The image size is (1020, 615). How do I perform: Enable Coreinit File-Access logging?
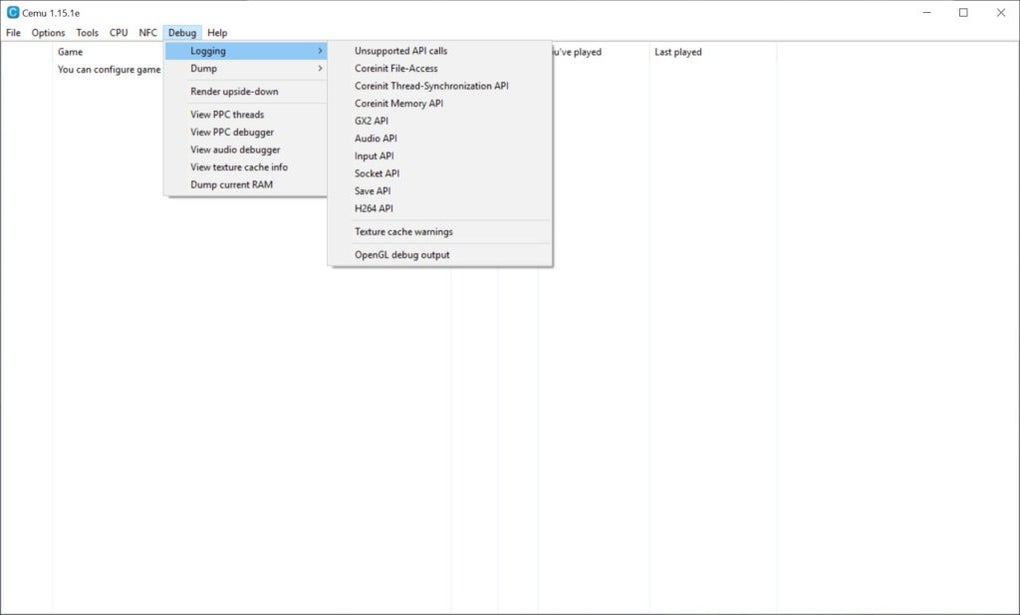[x=440, y=68]
